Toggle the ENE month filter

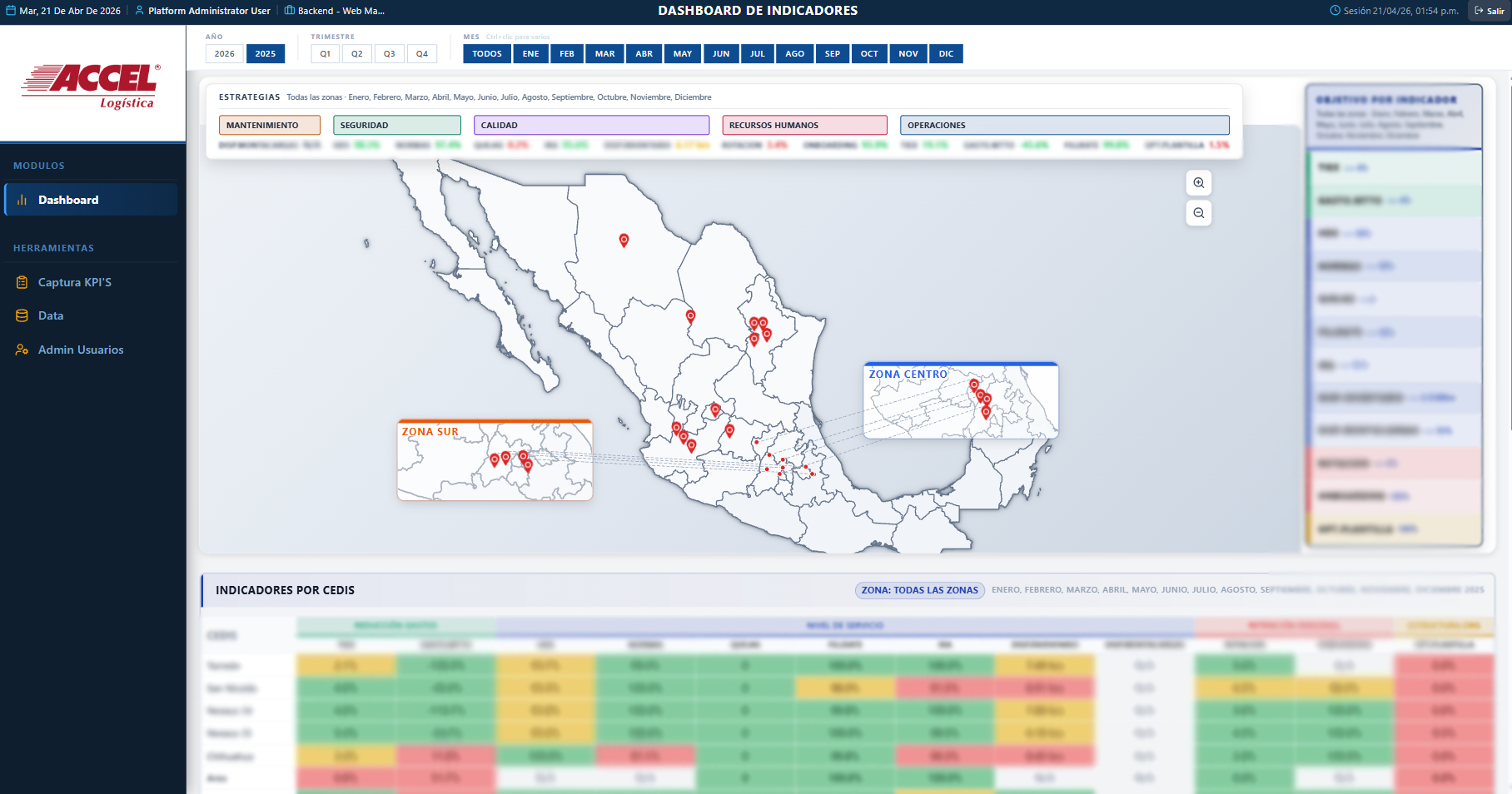tap(531, 53)
